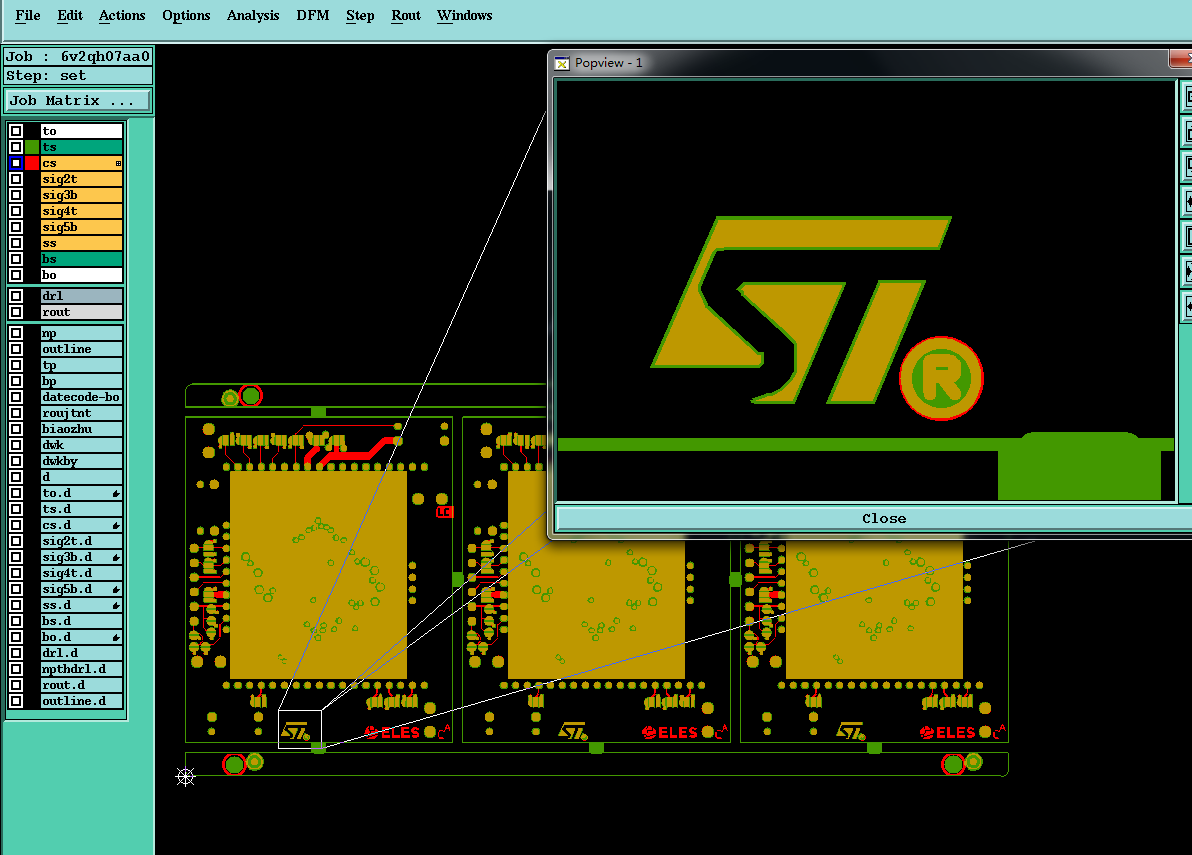Screen dimensions: 1192x855
Task: Select the sig2t.d layer name
Action: coord(81,541)
